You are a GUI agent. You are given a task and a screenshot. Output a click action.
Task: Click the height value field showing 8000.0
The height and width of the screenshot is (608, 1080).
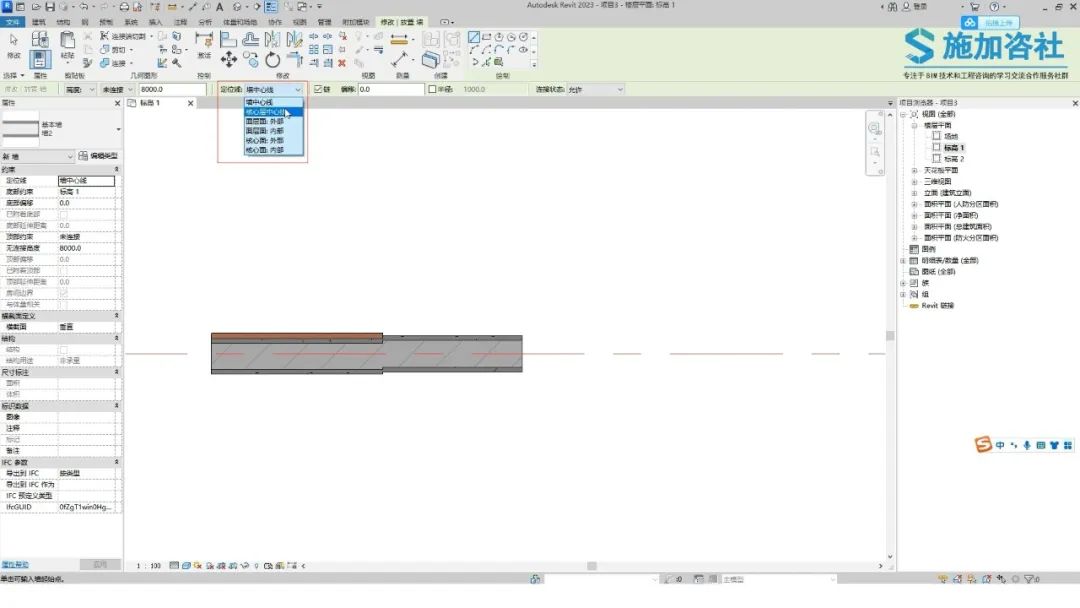172,90
